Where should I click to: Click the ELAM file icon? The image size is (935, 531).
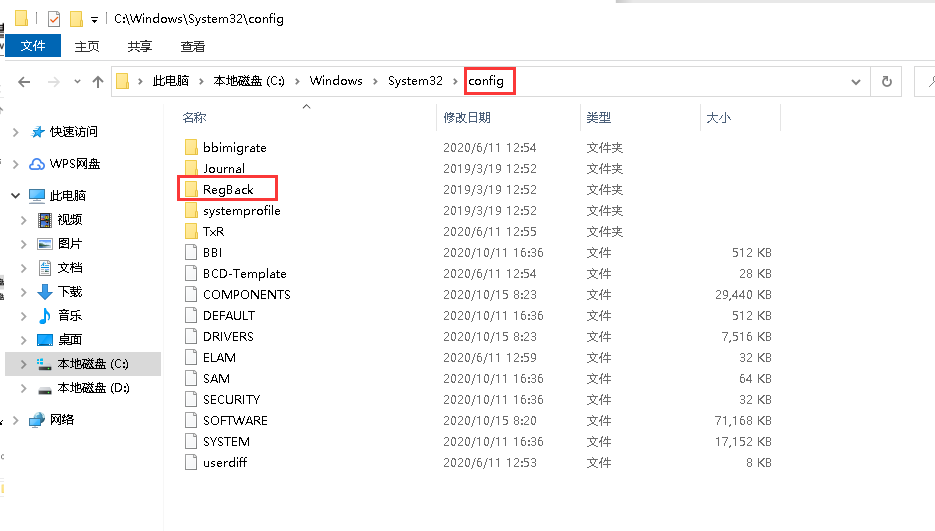(191, 357)
